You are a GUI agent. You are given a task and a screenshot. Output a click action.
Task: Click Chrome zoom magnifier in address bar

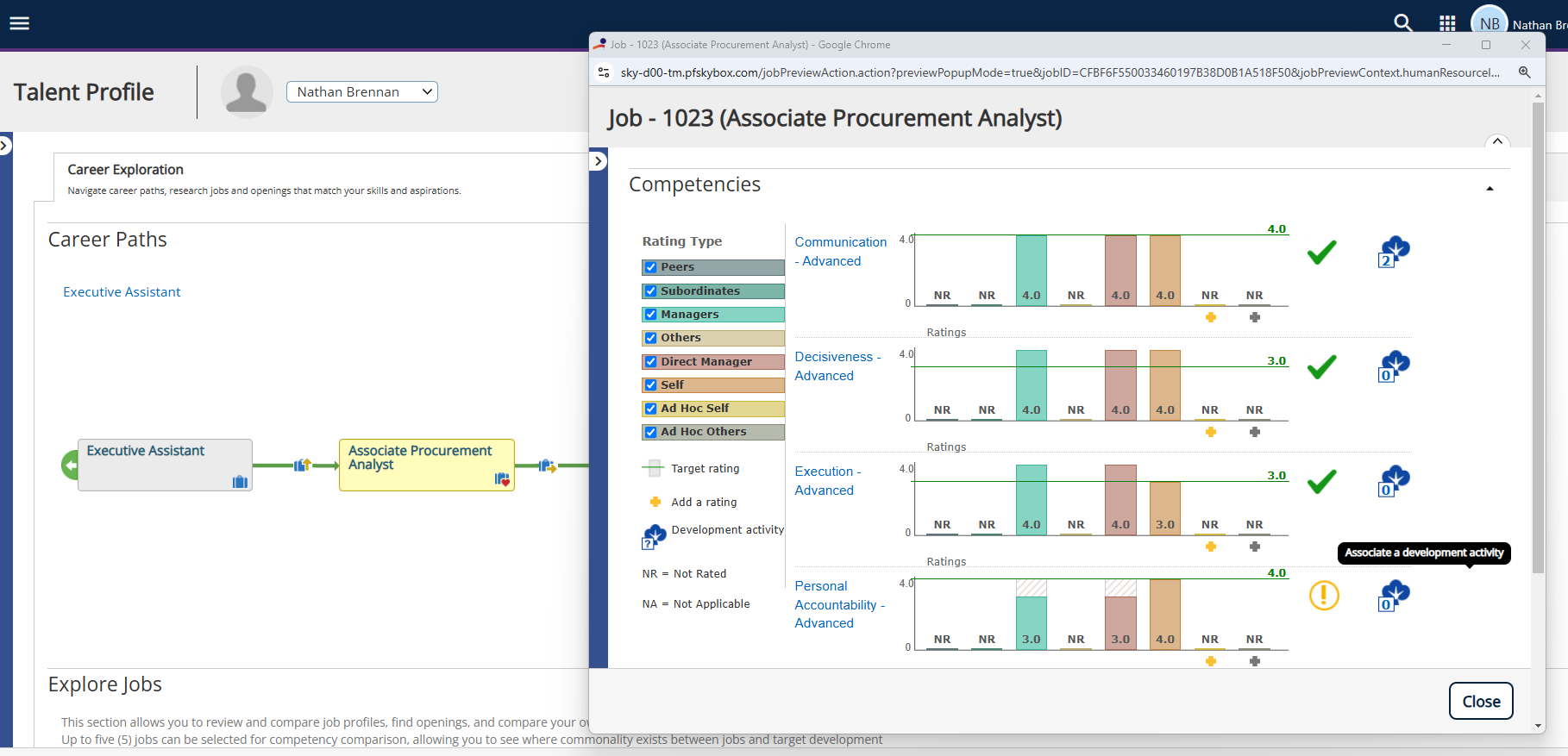1524,72
